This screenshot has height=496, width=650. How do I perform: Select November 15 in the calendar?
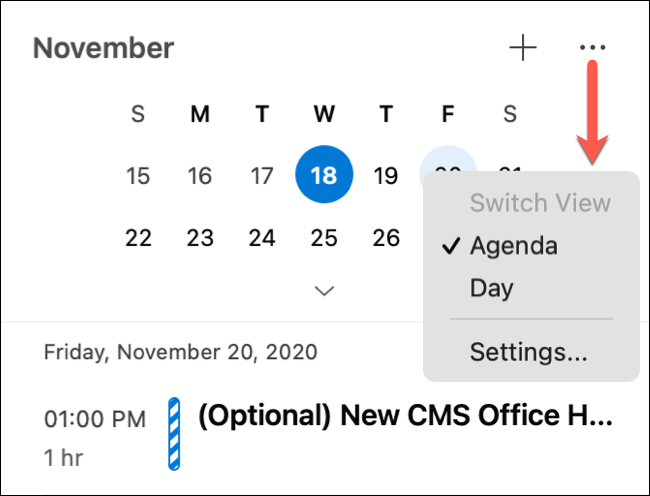coord(138,176)
